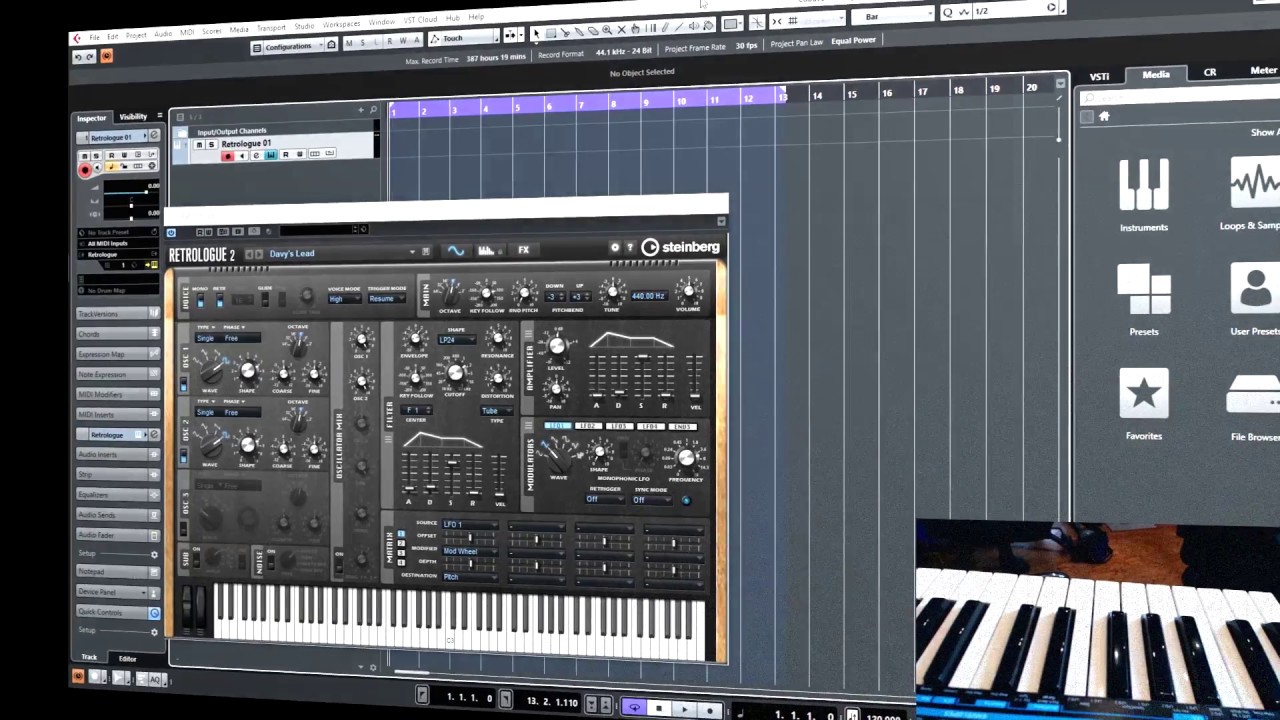Mute the Retrologue 01 track
Screen dimensions: 1280x720
tap(199, 145)
